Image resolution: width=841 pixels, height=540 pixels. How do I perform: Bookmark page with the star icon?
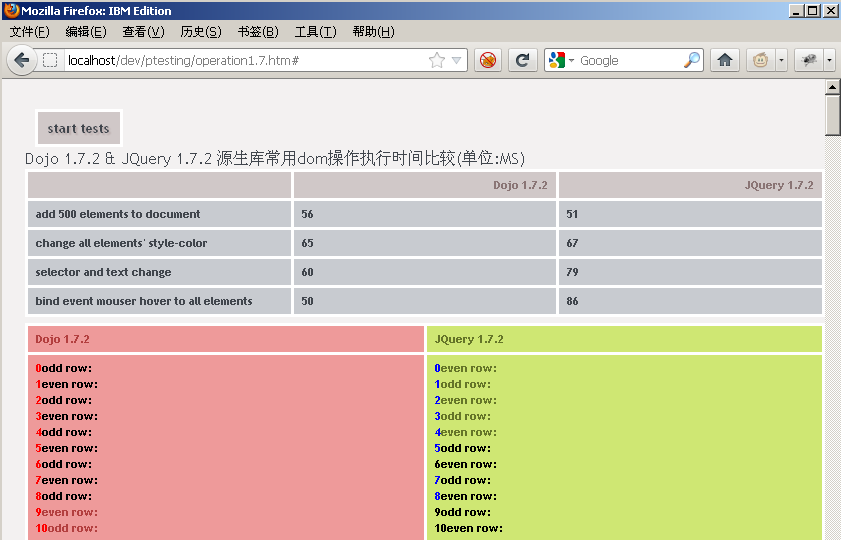pyautogui.click(x=437, y=60)
